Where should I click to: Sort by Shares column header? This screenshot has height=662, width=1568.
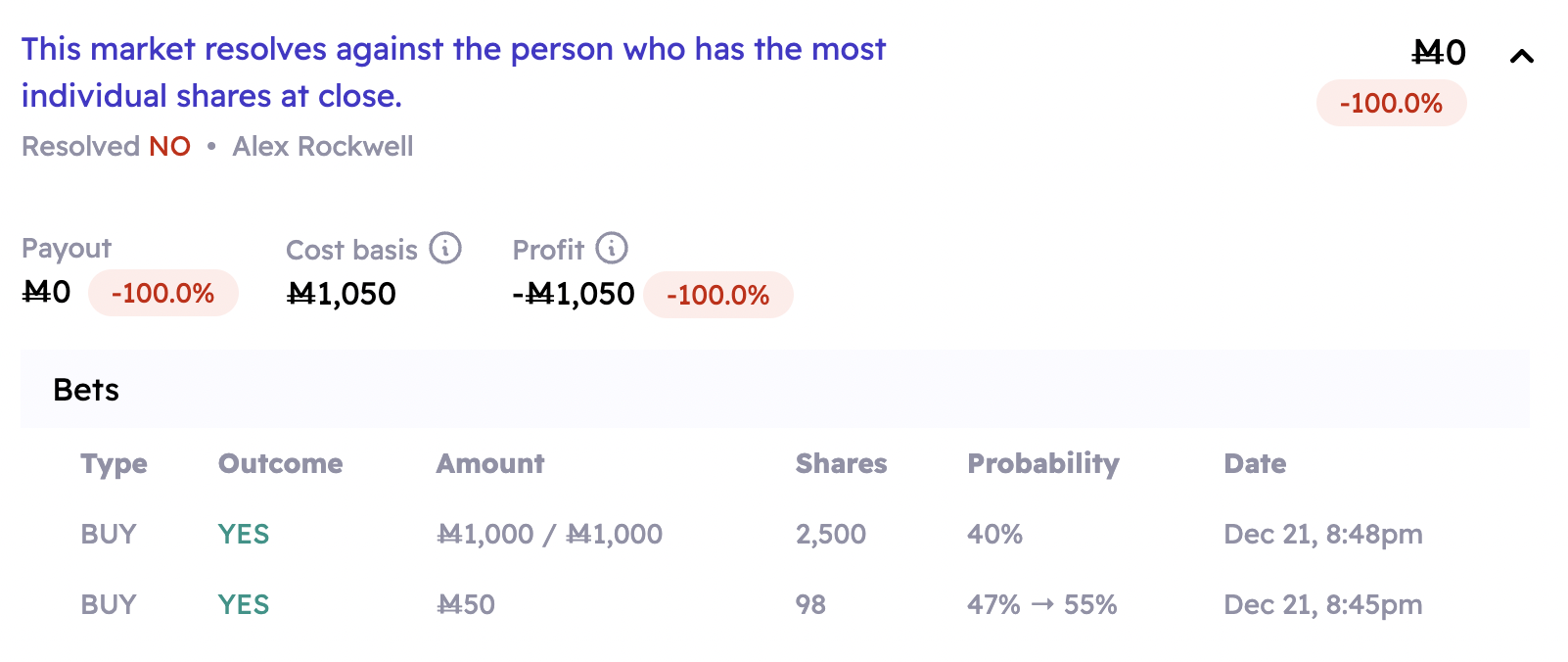coord(841,464)
